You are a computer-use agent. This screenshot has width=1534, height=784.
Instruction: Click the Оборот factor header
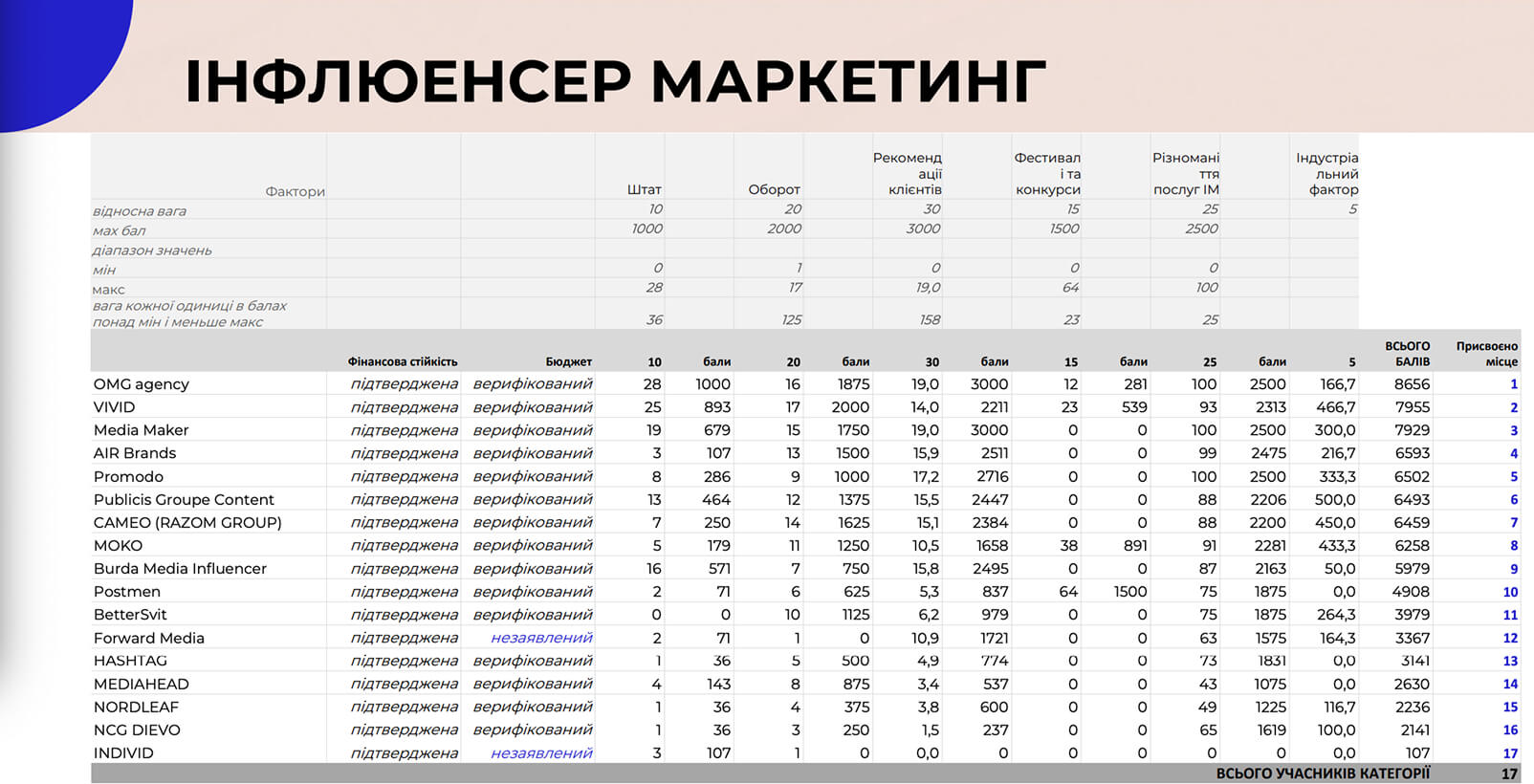coord(775,190)
